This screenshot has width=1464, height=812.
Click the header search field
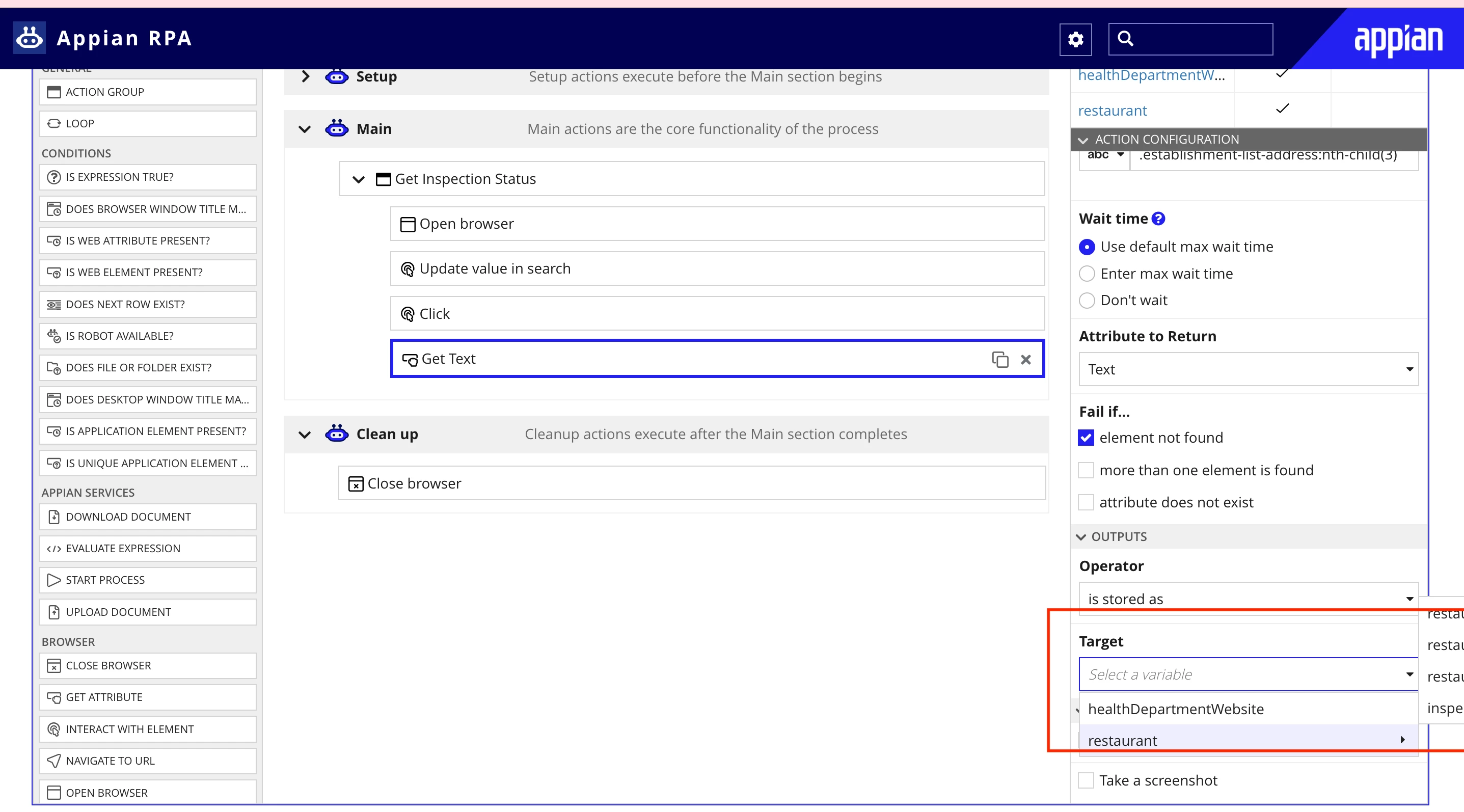(1190, 39)
